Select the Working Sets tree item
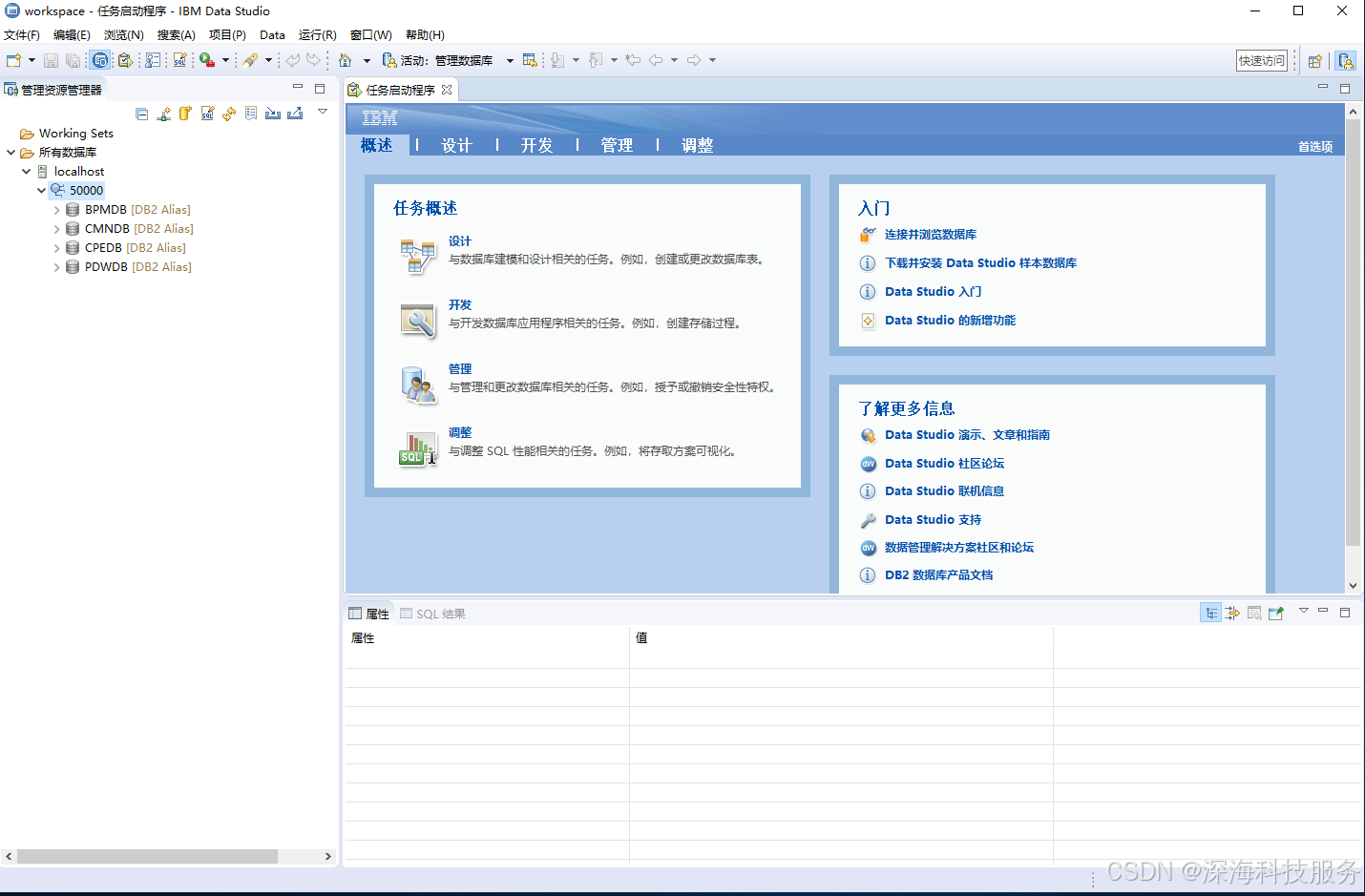The image size is (1365, 896). 75,134
